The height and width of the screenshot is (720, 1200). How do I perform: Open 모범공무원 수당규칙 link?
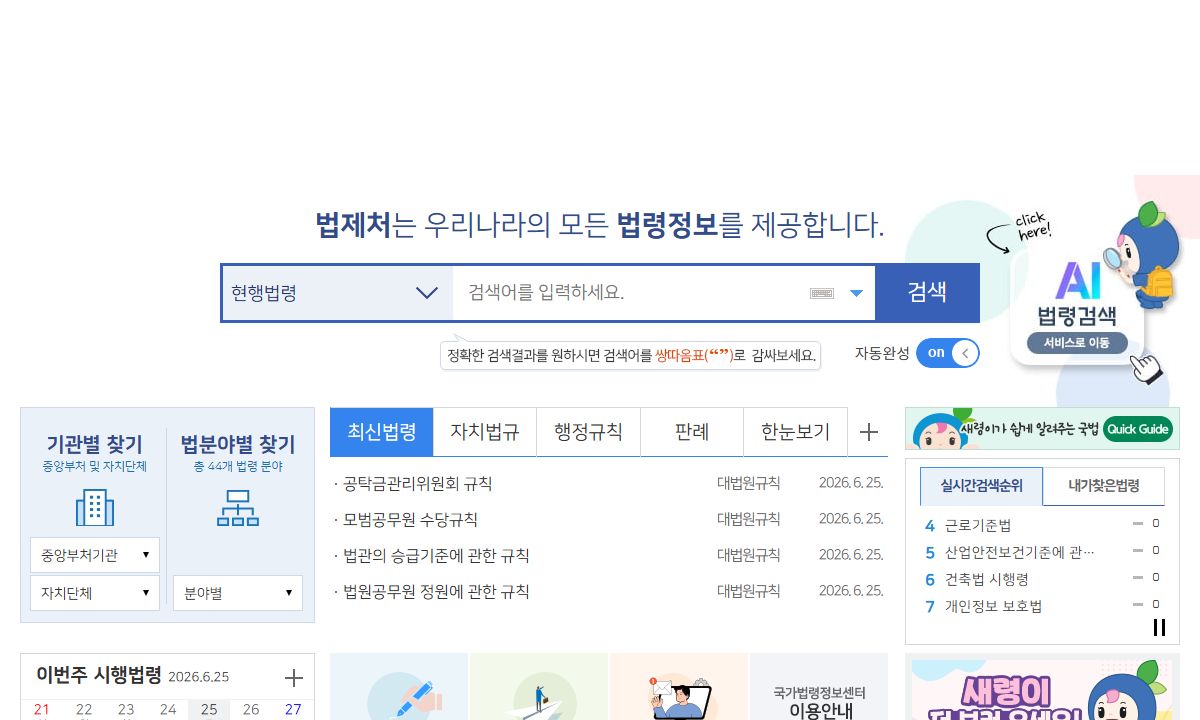tap(410, 520)
